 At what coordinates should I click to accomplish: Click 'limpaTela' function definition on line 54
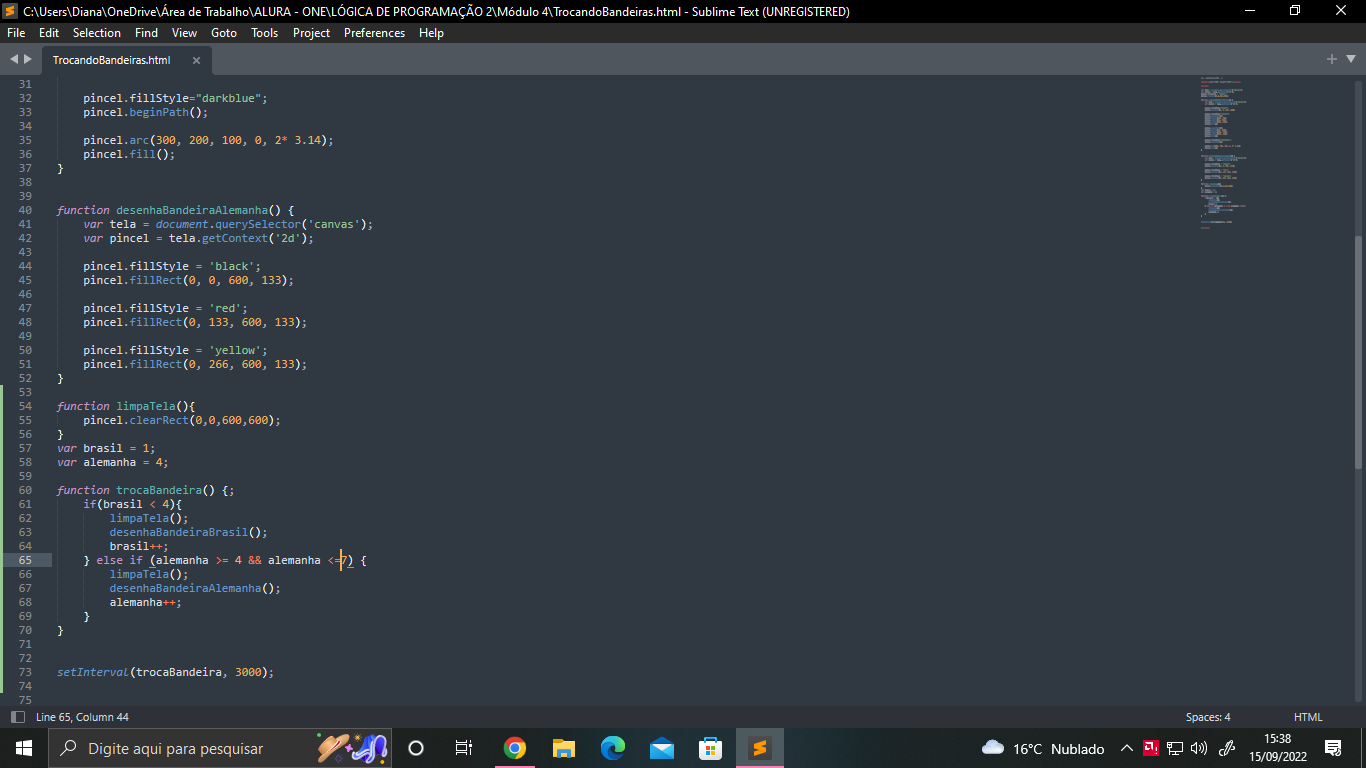coord(146,406)
